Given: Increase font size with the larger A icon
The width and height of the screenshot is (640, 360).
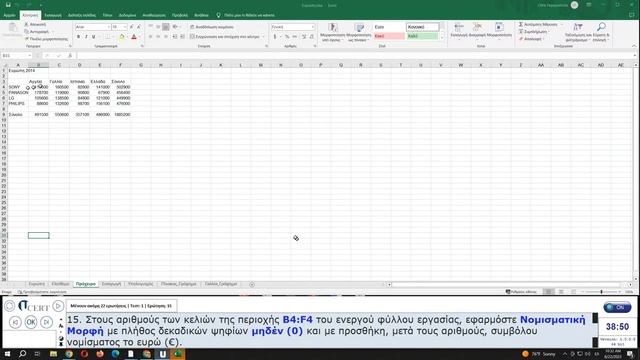Looking at the screenshot, I should tap(131, 27).
